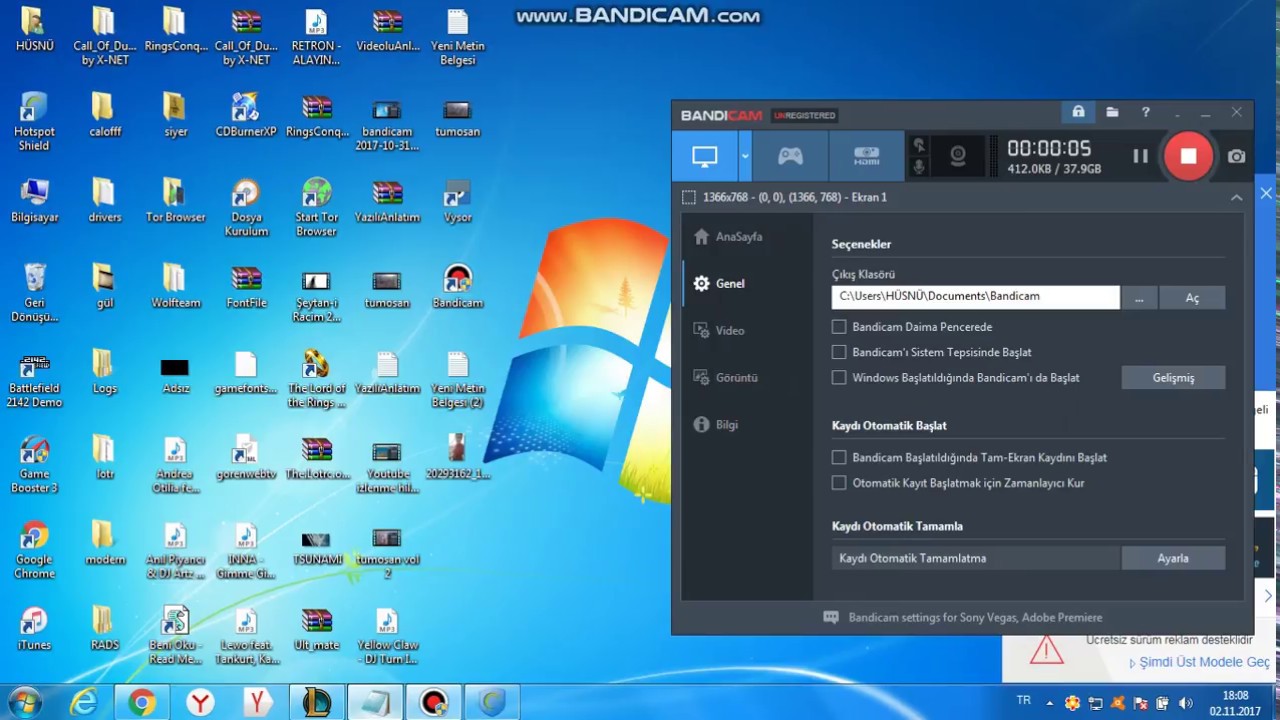Screen dimensions: 1280x720
Task: Select Tor Browser desktop icon
Action: [175, 200]
